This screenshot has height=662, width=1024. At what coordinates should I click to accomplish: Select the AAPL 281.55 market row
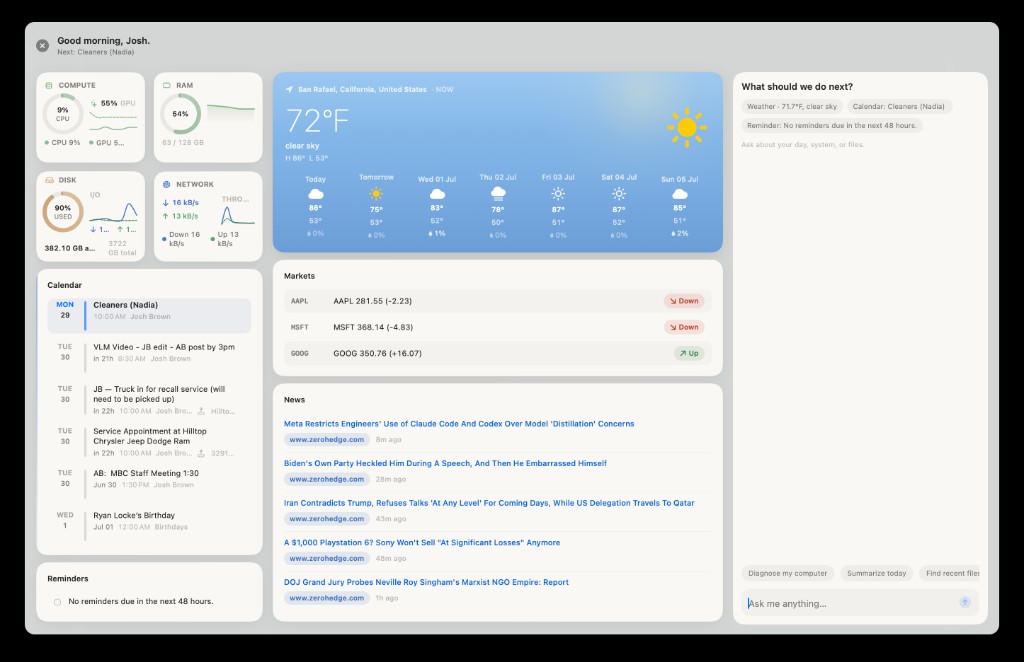pyautogui.click(x=498, y=301)
